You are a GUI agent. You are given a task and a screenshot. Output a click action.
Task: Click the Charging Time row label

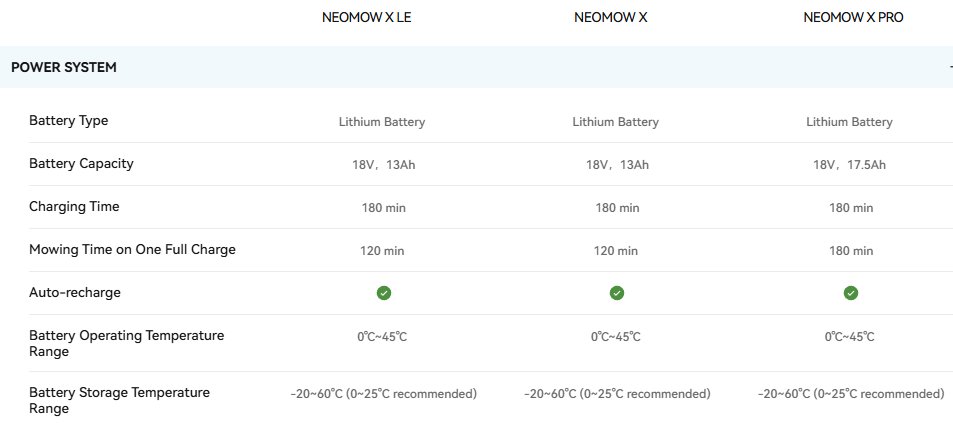[74, 207]
